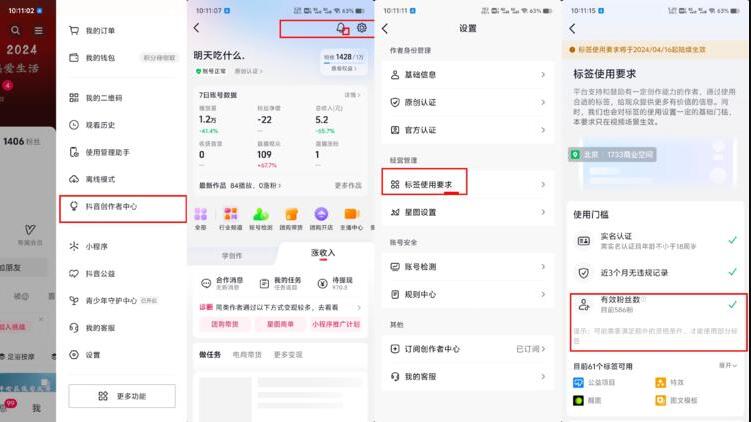The width and height of the screenshot is (751, 422).
Task: Tap the 更多功能 button
Action: pyautogui.click(x=122, y=396)
